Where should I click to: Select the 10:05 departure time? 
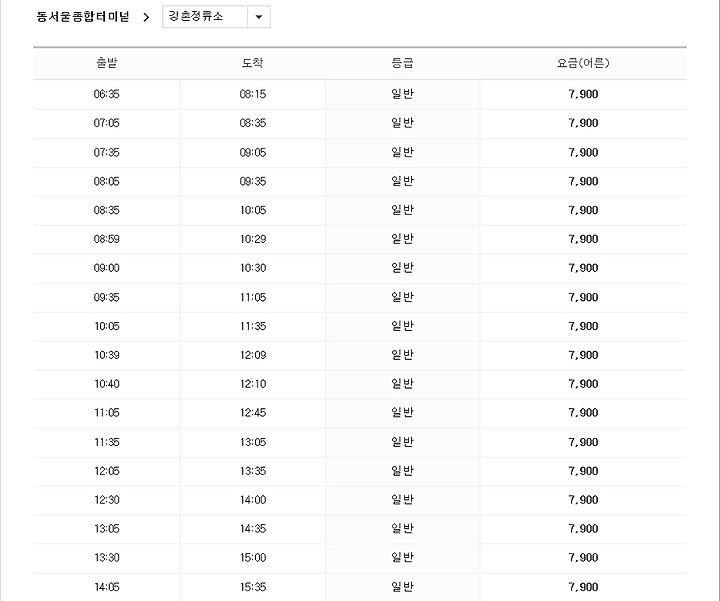[x=107, y=326]
